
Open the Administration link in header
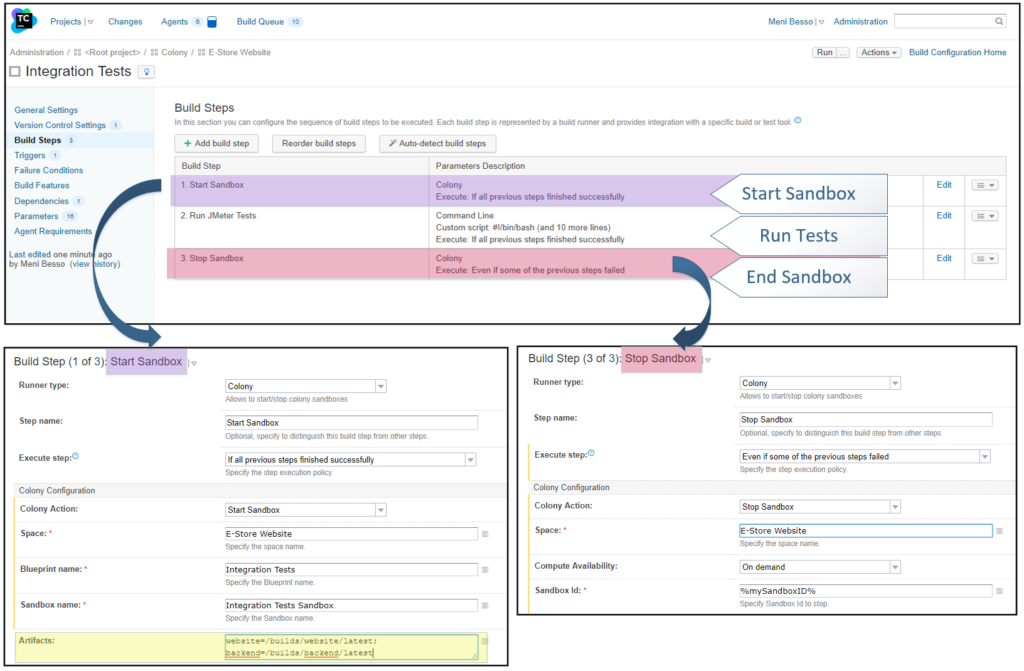[860, 22]
